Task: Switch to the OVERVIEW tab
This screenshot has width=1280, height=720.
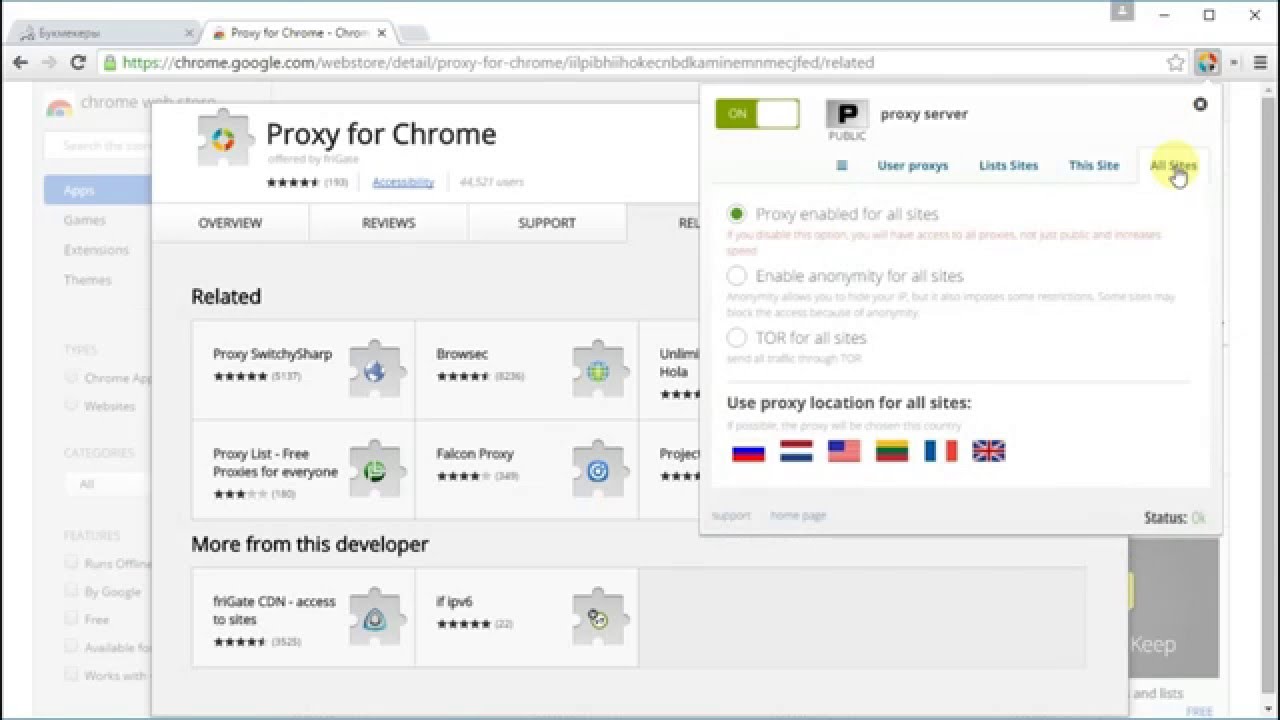Action: [230, 223]
